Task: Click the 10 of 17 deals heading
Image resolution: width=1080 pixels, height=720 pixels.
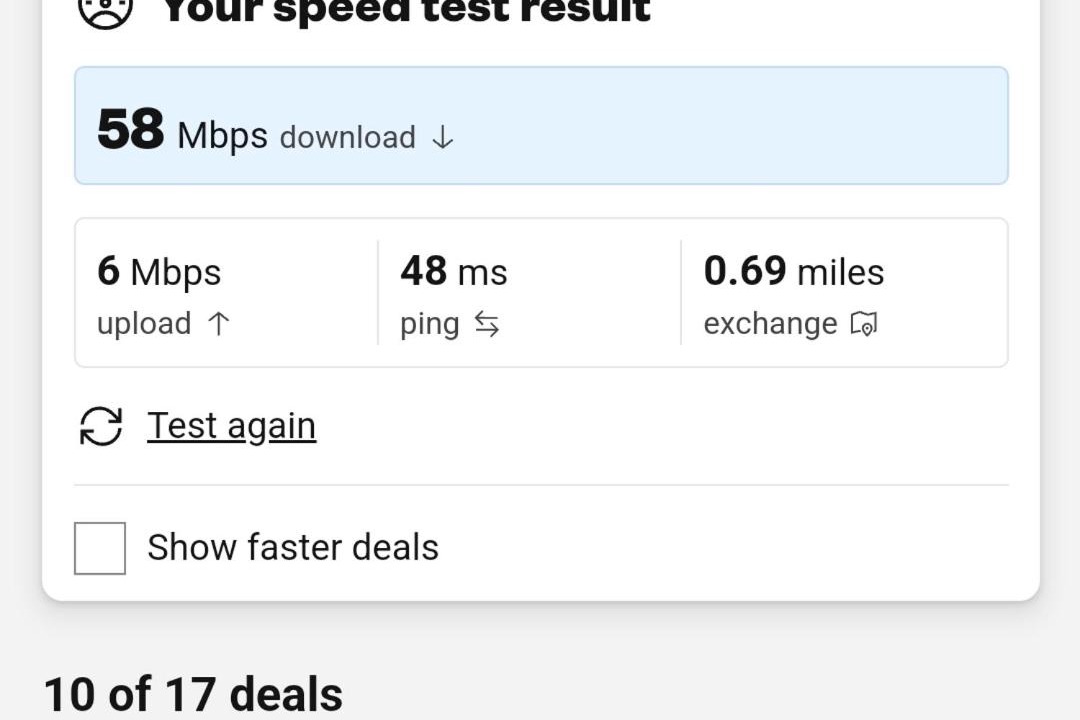Action: tap(193, 694)
